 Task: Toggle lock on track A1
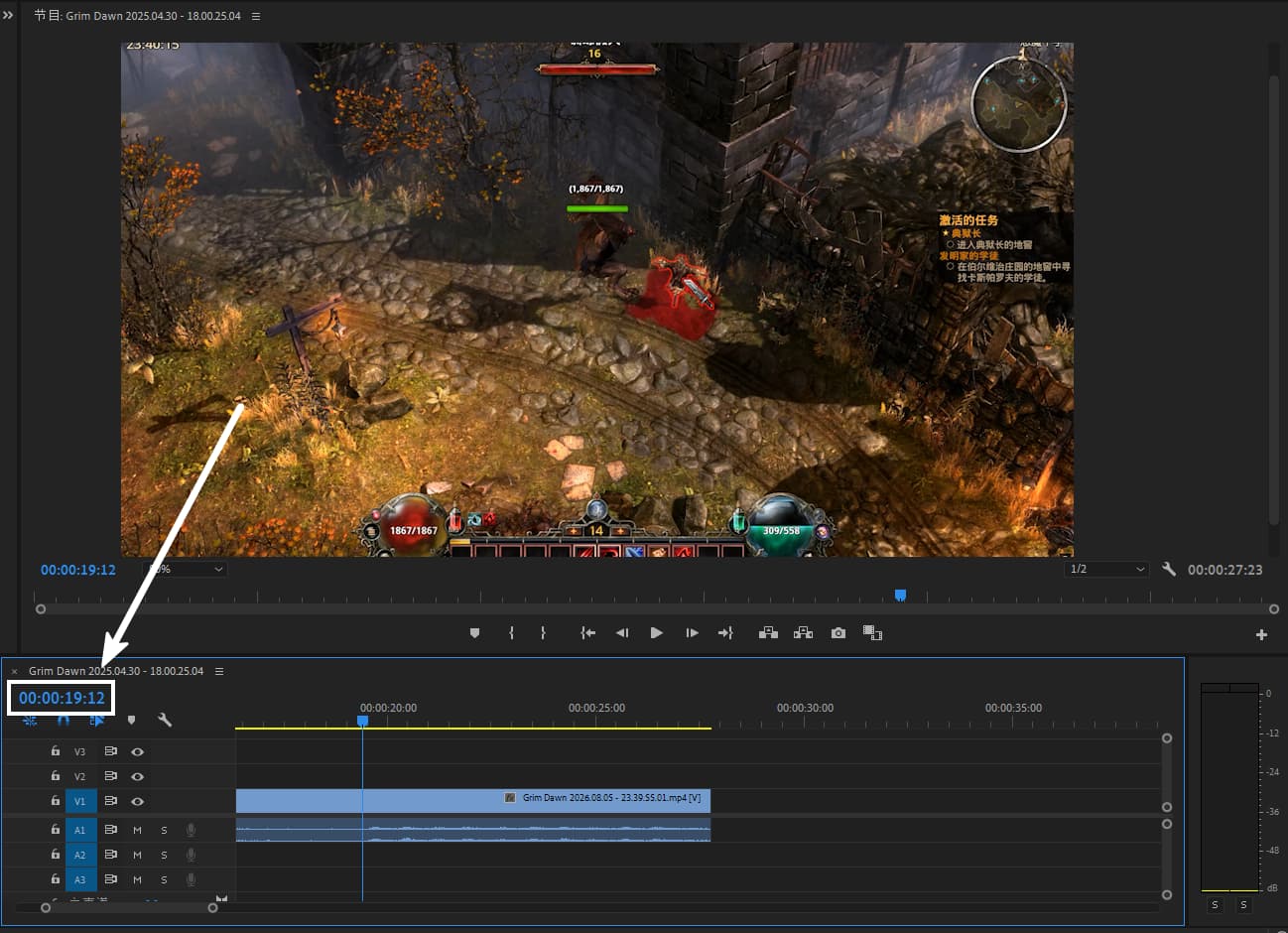pos(56,830)
